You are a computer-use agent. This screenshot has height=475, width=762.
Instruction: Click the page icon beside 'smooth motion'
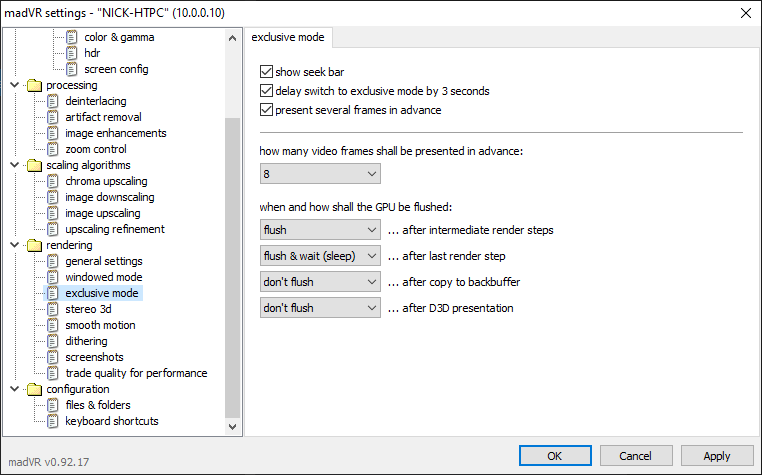(x=54, y=325)
